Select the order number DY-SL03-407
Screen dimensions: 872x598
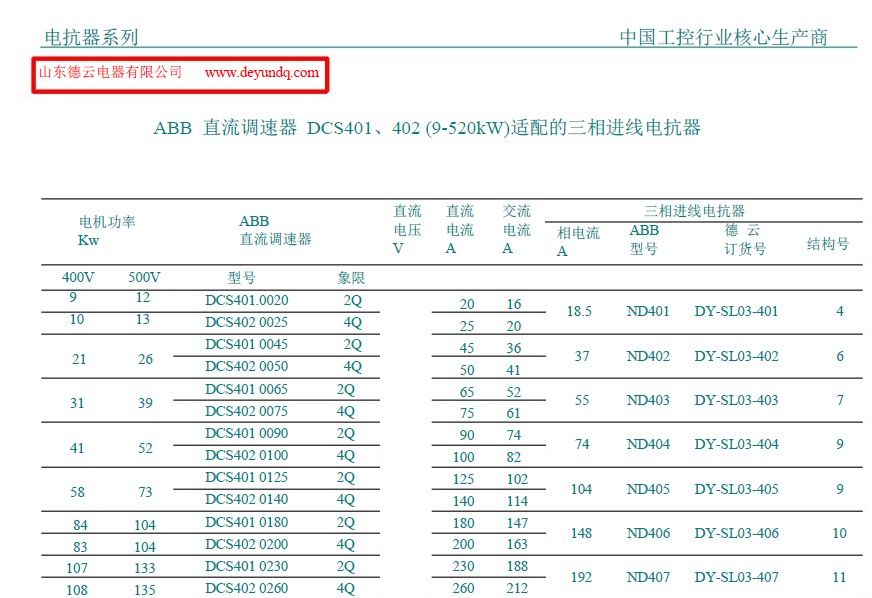pyautogui.click(x=736, y=577)
